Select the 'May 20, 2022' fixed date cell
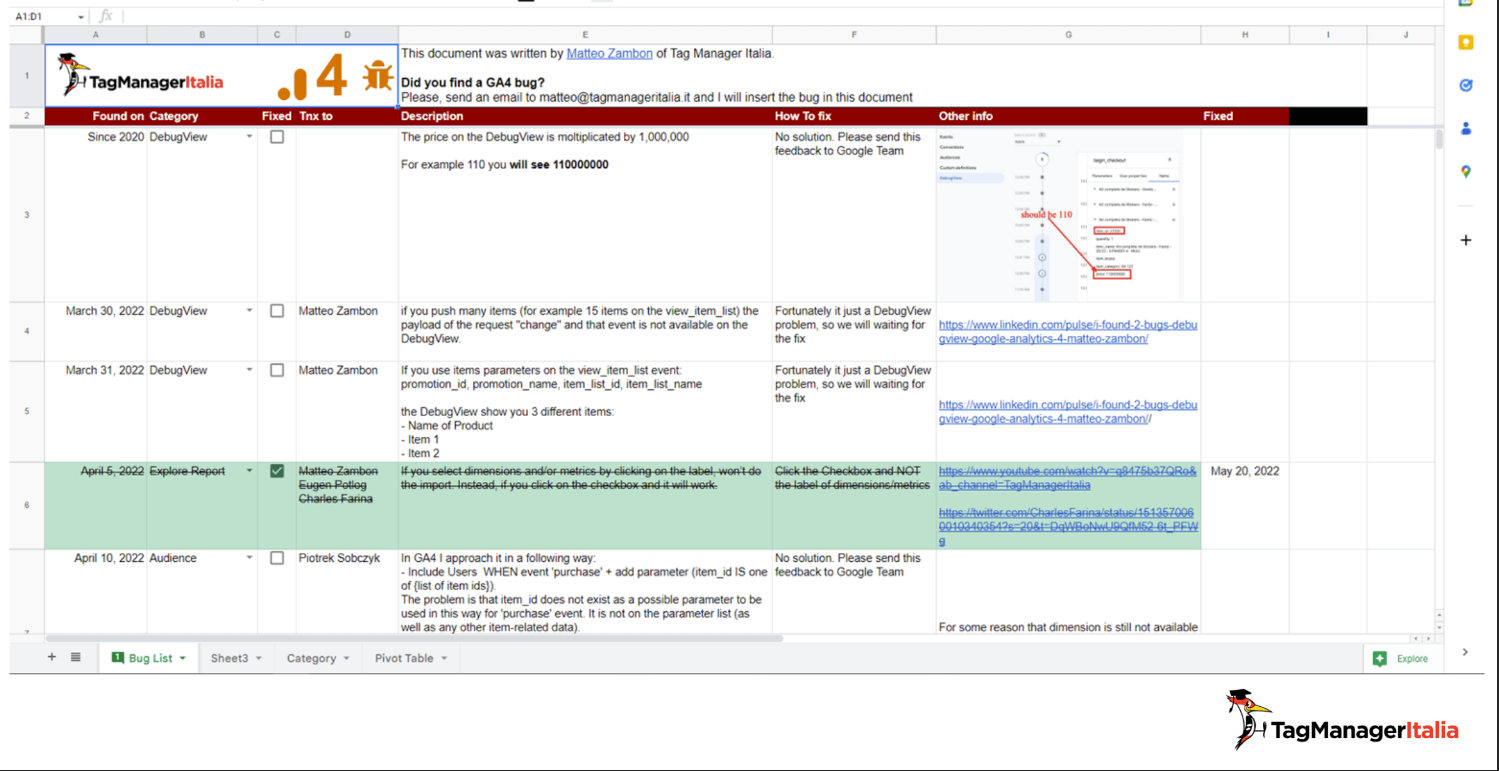This screenshot has height=771, width=1499. point(1245,505)
